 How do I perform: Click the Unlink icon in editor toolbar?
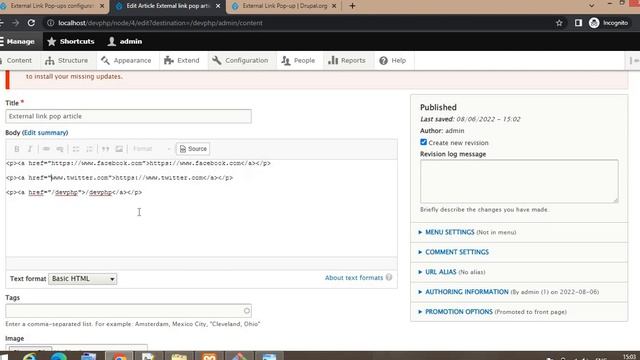tap(60, 149)
